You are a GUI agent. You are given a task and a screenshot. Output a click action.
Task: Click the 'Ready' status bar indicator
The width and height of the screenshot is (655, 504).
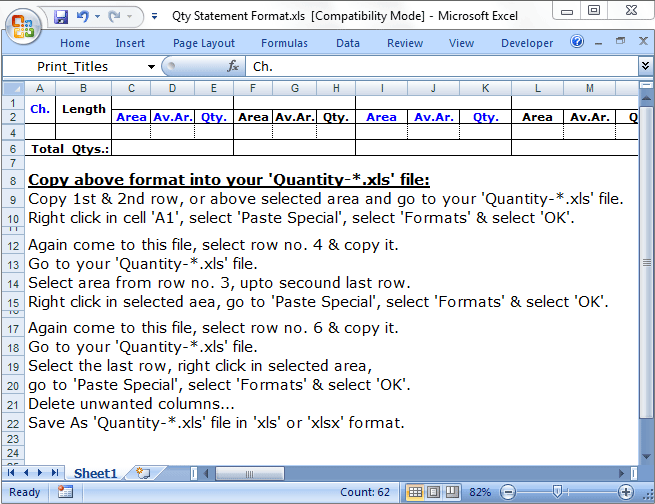point(25,492)
